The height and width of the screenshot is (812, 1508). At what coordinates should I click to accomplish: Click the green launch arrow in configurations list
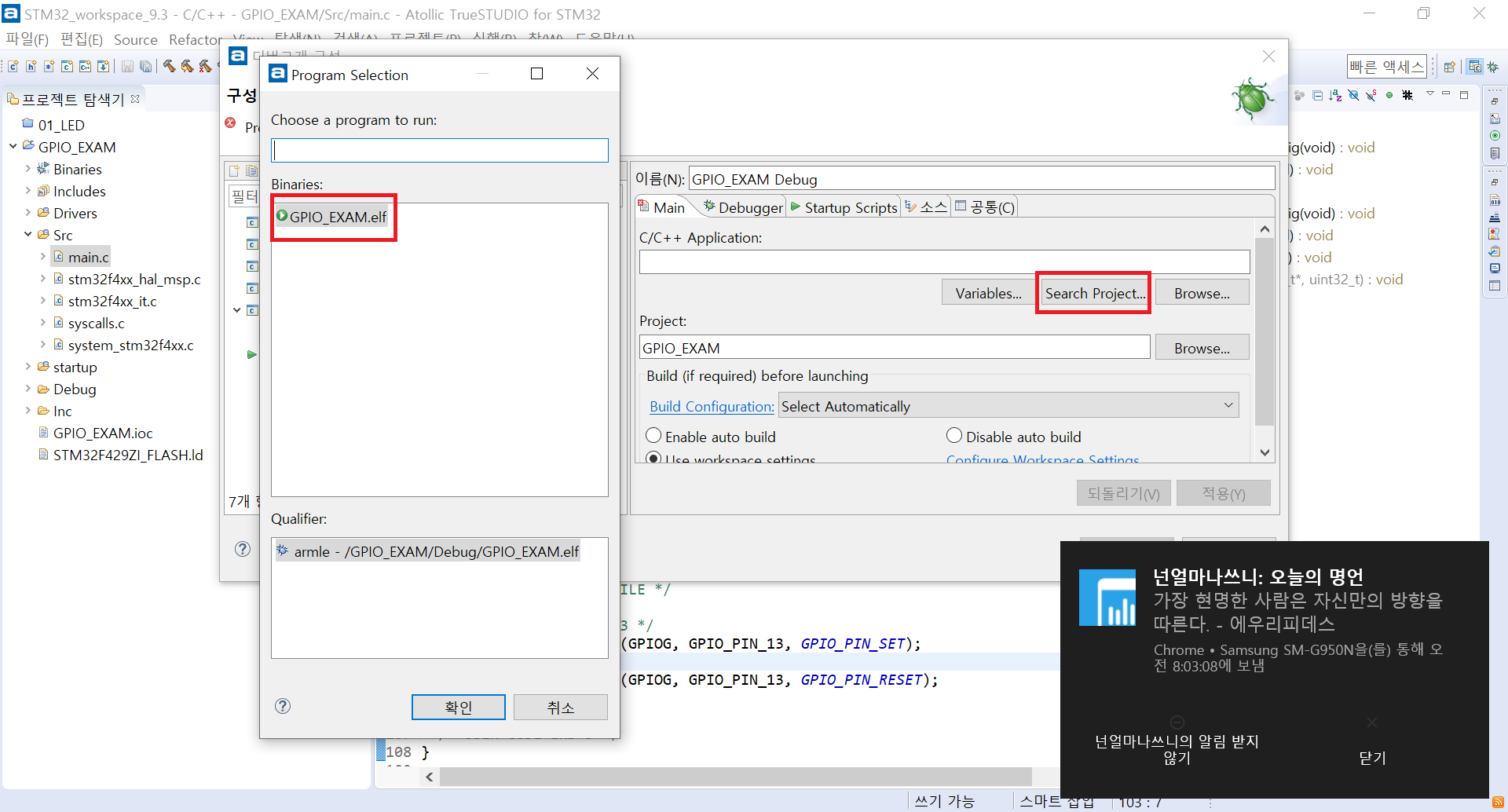pyautogui.click(x=251, y=354)
